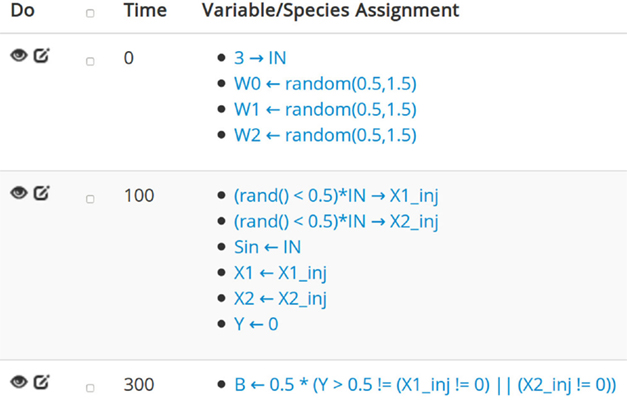
Task: Open the Sin ← IN assignment
Action: click(x=268, y=247)
